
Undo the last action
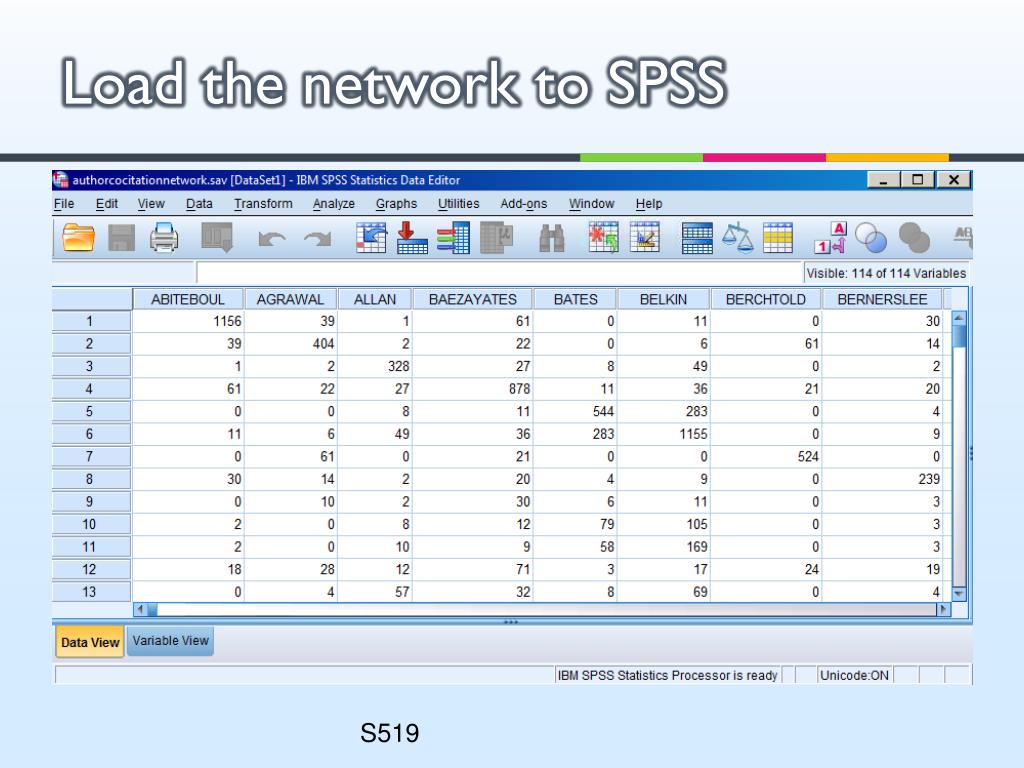[271, 239]
